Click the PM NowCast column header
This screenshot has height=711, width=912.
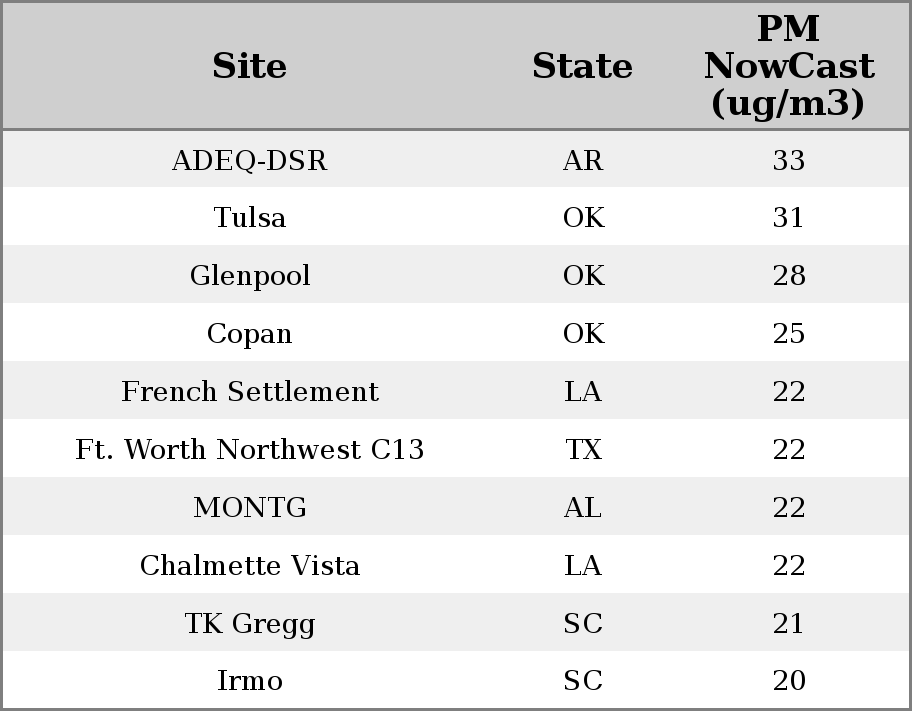[x=788, y=66]
